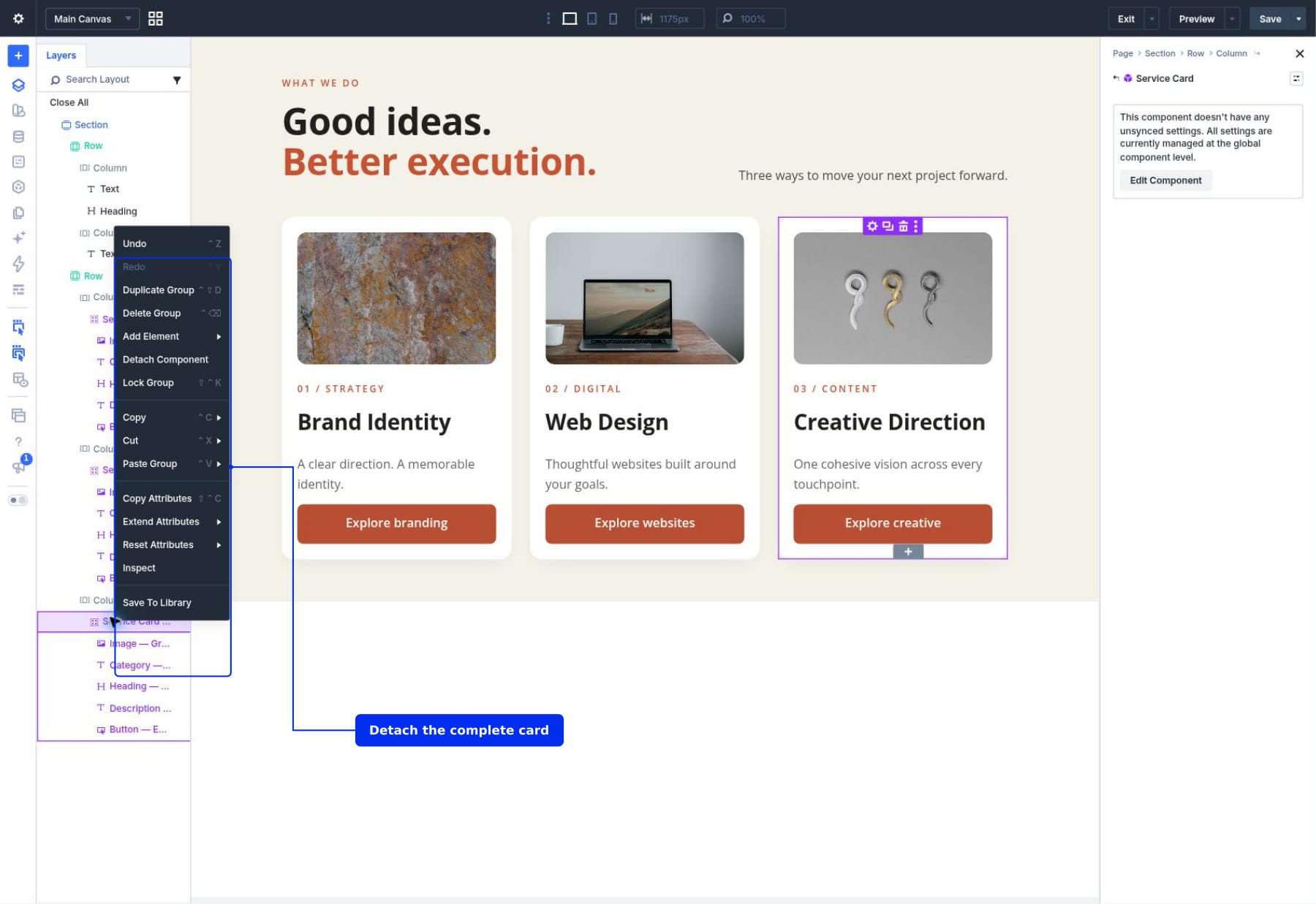Select Duplicate Group in context menu
This screenshot has height=904, width=1316.
172,290
